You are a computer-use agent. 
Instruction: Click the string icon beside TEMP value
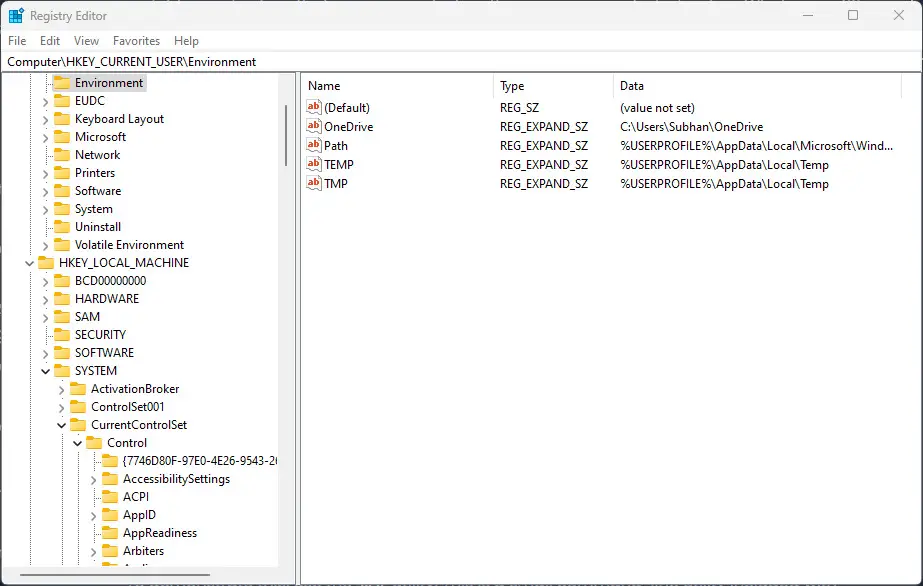pyautogui.click(x=315, y=164)
